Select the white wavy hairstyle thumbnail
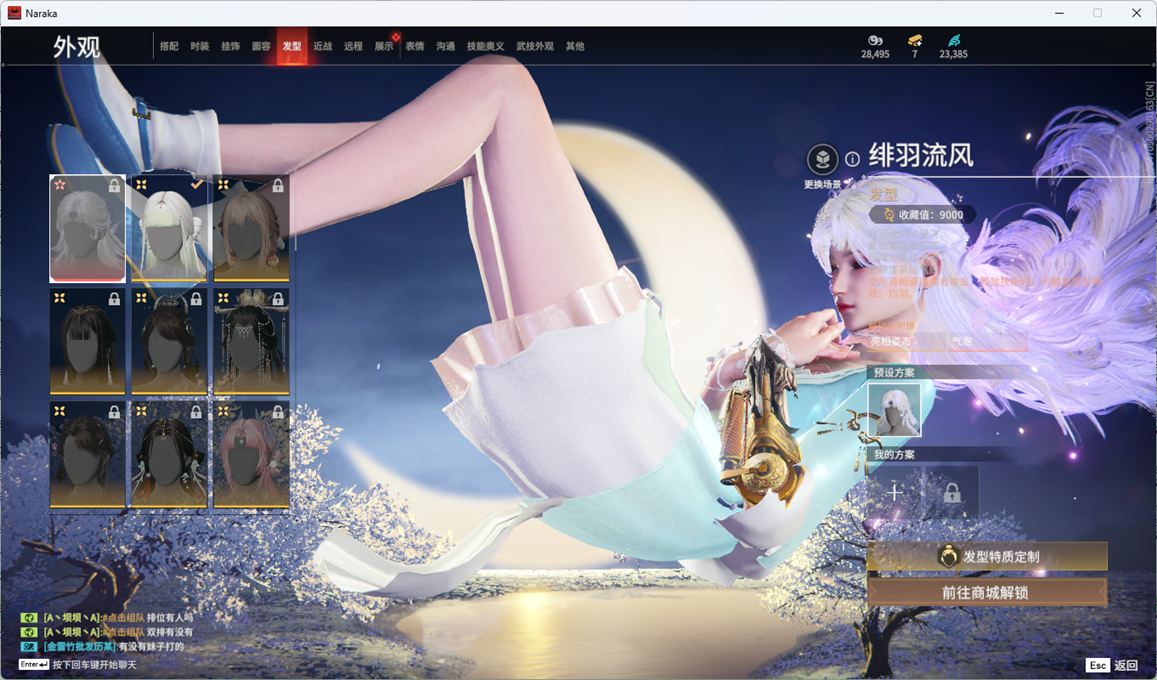 87,229
